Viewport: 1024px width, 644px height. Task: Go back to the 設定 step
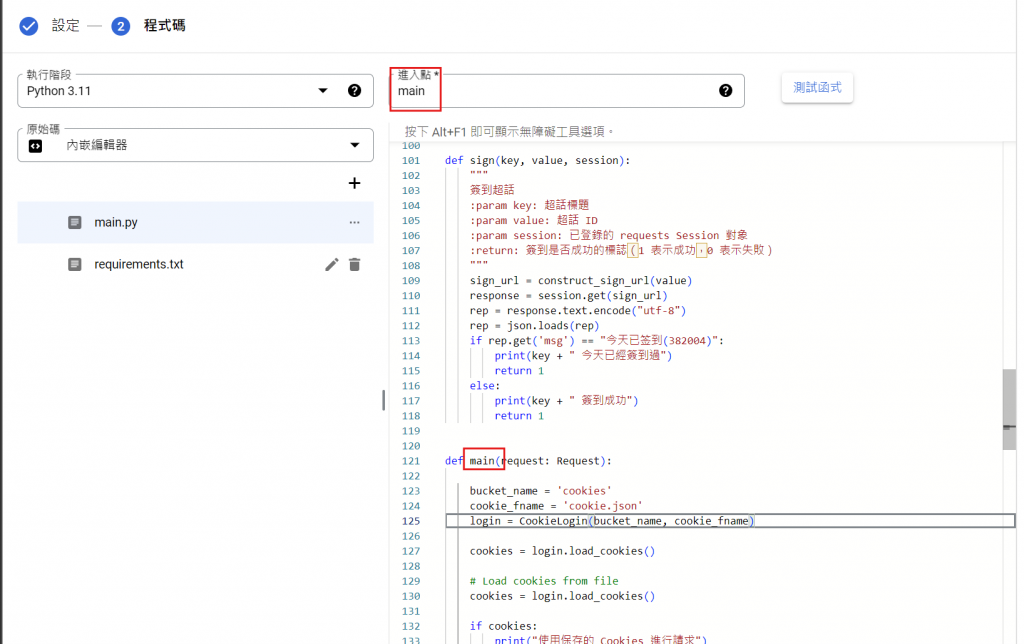point(65,25)
